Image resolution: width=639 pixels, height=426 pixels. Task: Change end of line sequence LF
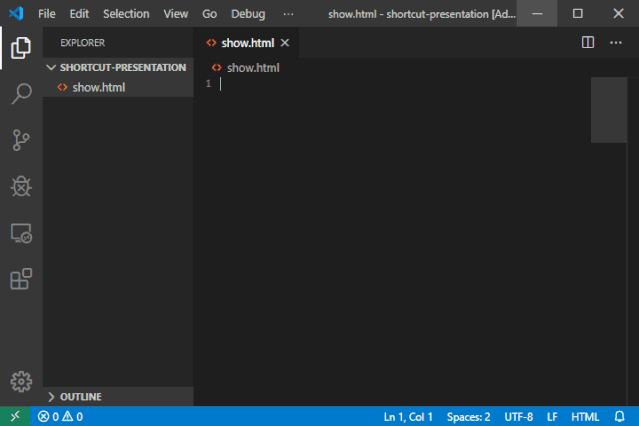552,417
